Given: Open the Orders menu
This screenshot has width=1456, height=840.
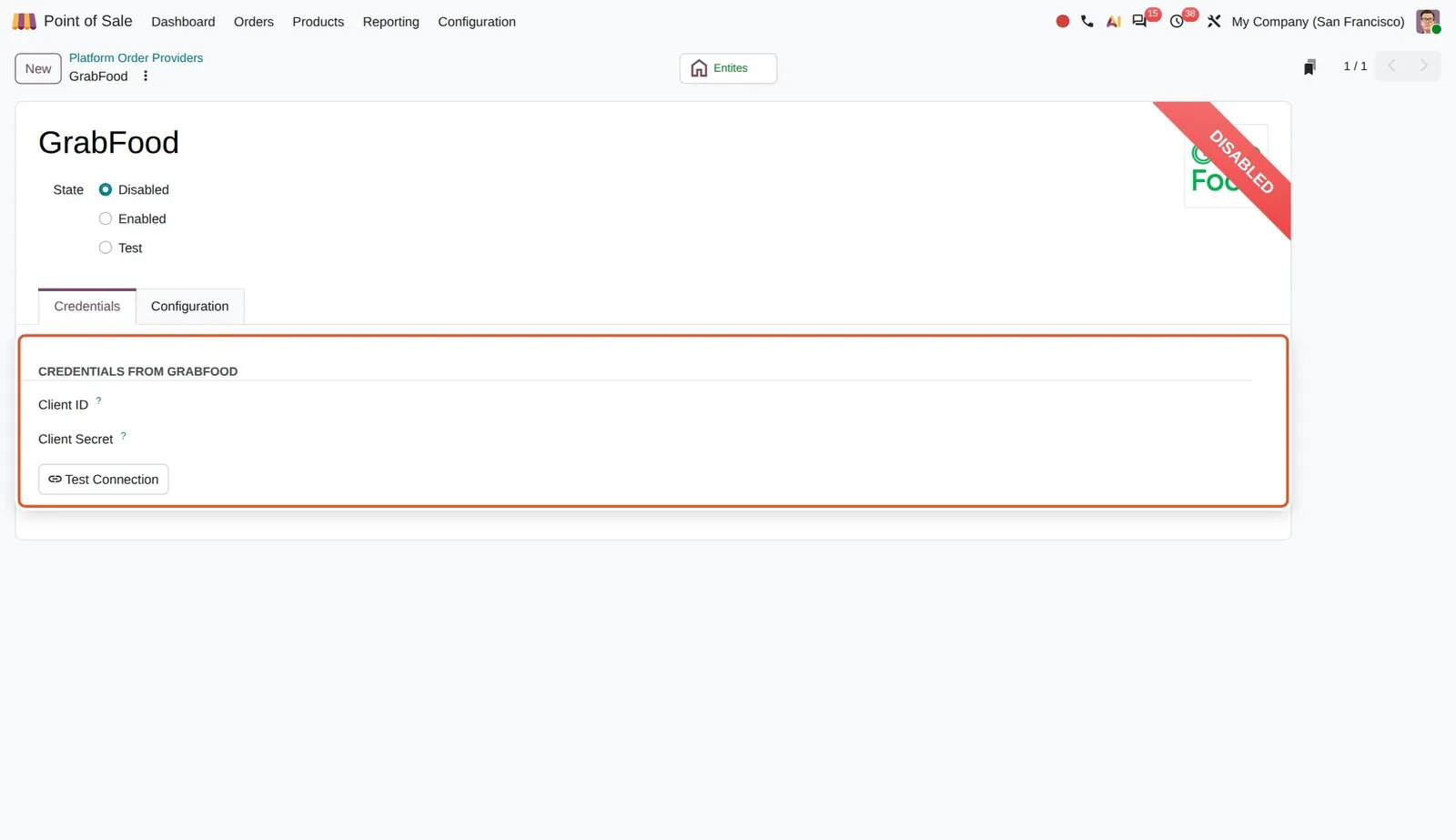Looking at the screenshot, I should pos(253,22).
